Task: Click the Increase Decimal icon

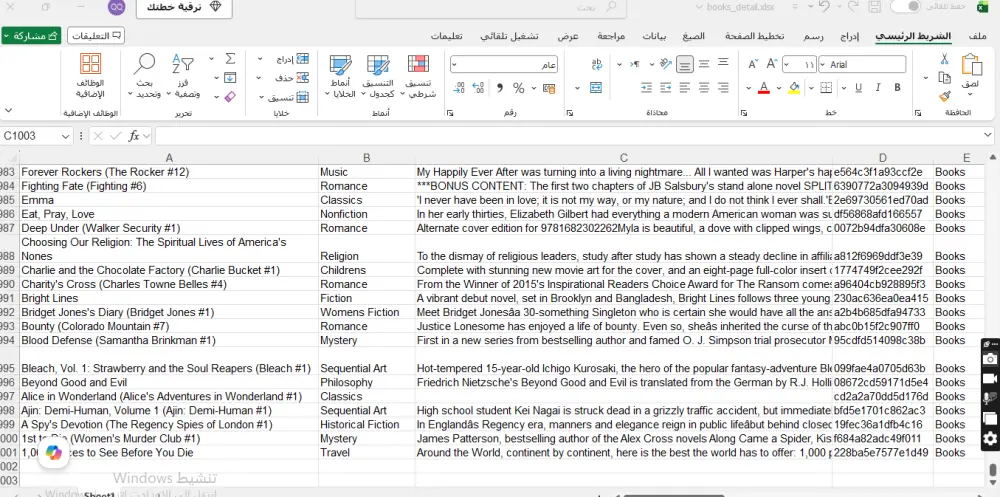Action: 478,88
